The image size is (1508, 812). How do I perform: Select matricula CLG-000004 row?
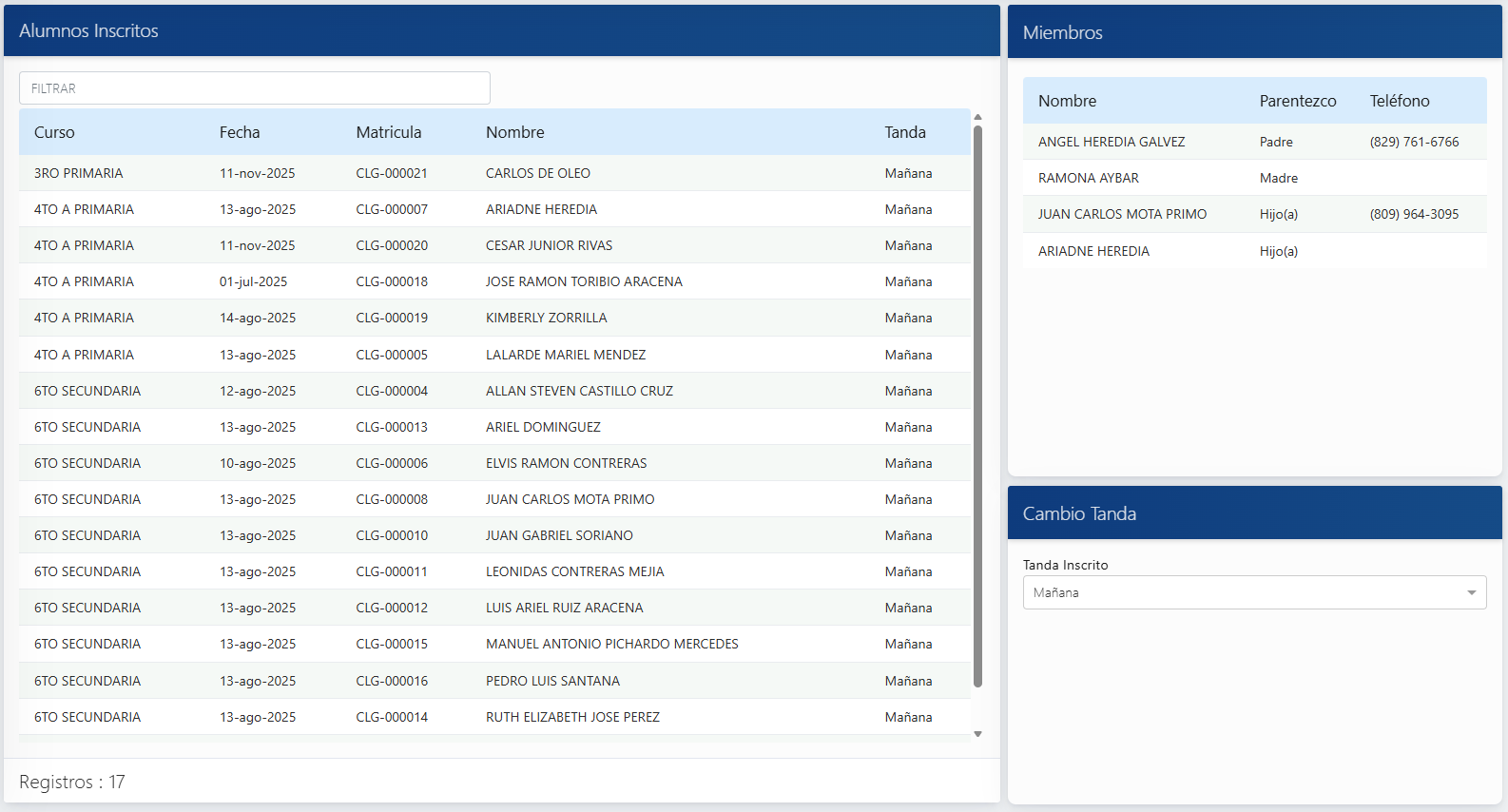[x=392, y=391]
